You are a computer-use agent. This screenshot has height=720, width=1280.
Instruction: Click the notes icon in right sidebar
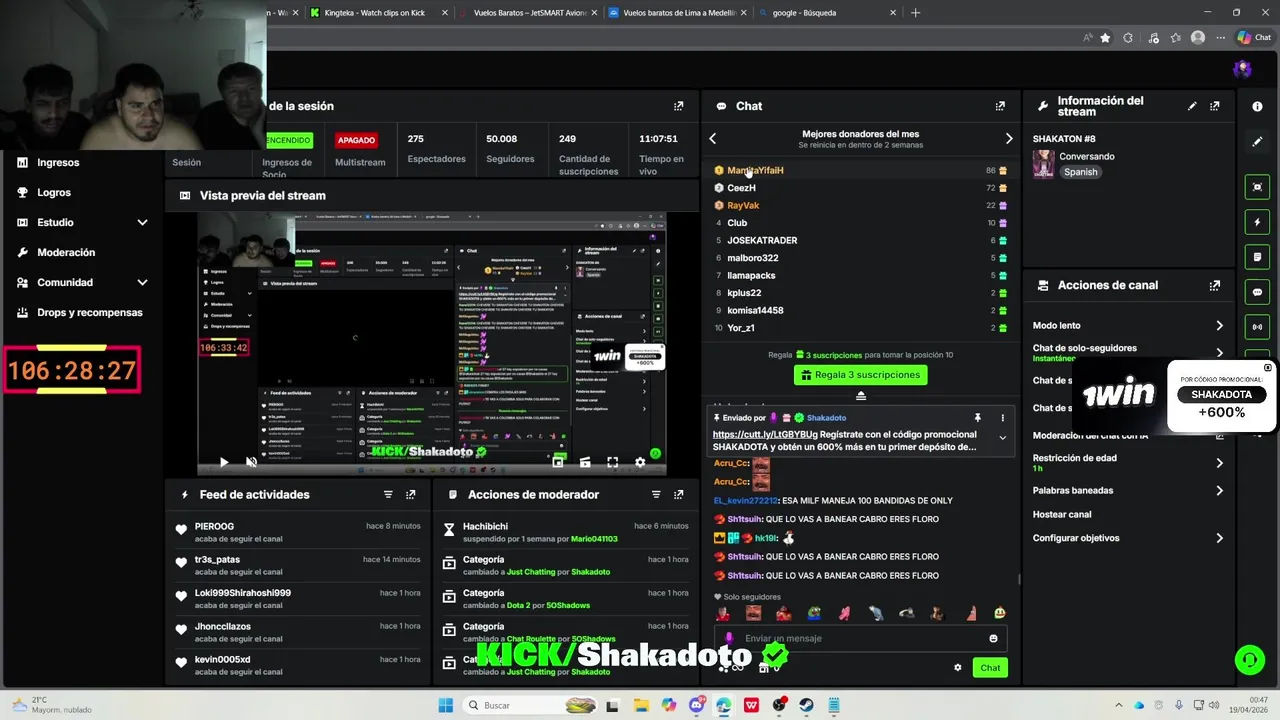(1257, 257)
